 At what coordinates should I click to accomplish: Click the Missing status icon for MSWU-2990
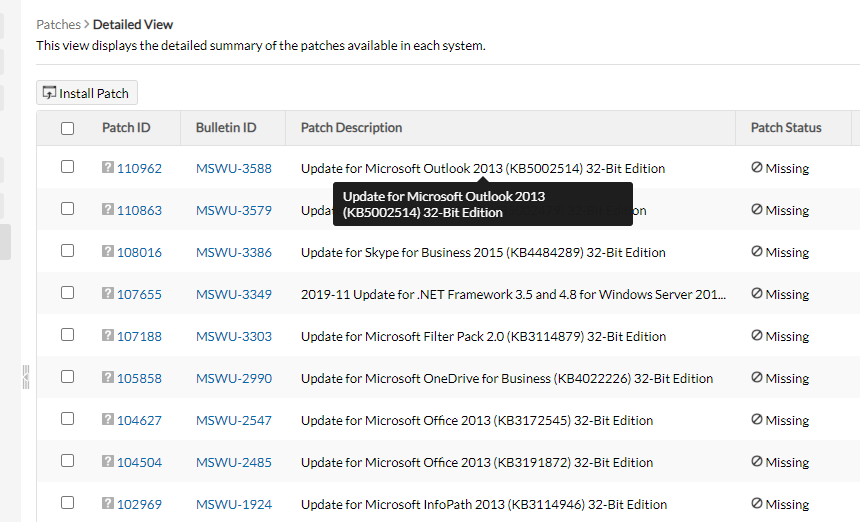[757, 377]
